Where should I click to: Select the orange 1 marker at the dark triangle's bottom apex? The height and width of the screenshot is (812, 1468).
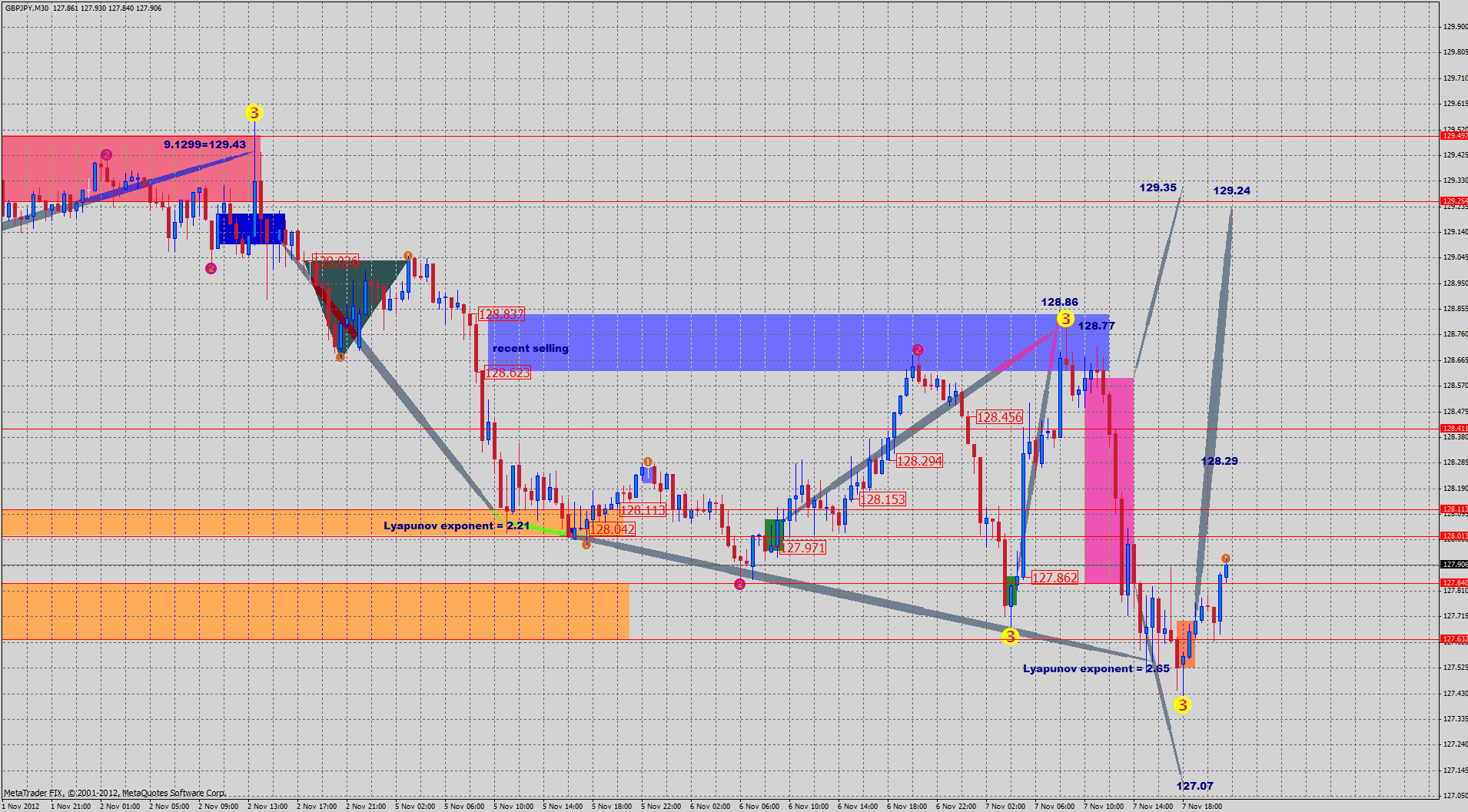coord(340,357)
